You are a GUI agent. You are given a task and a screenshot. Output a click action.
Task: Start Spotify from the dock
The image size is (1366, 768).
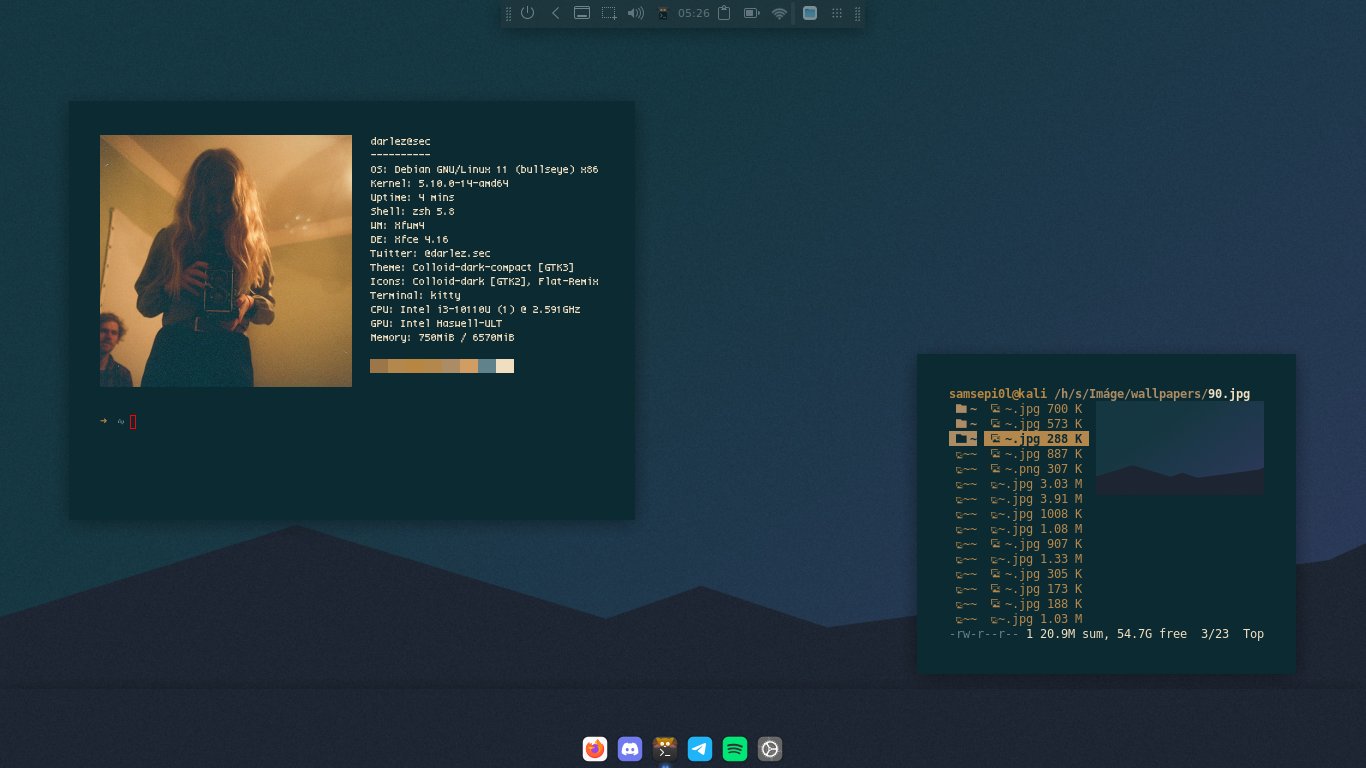tap(735, 748)
